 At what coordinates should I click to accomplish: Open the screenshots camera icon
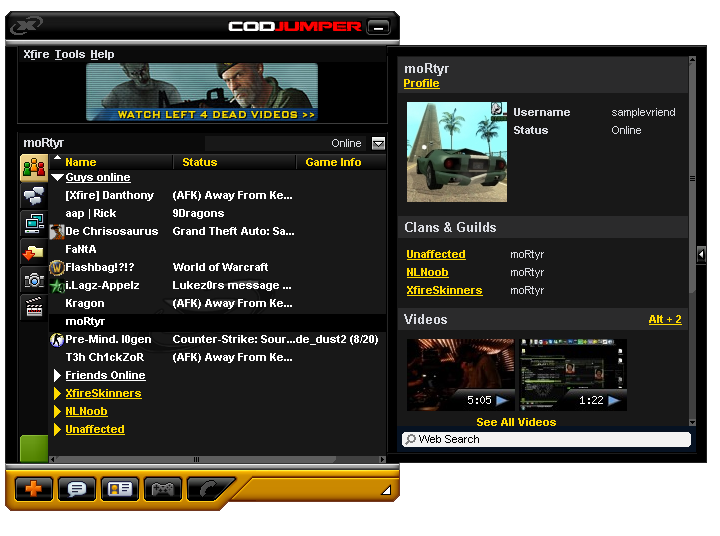34,280
